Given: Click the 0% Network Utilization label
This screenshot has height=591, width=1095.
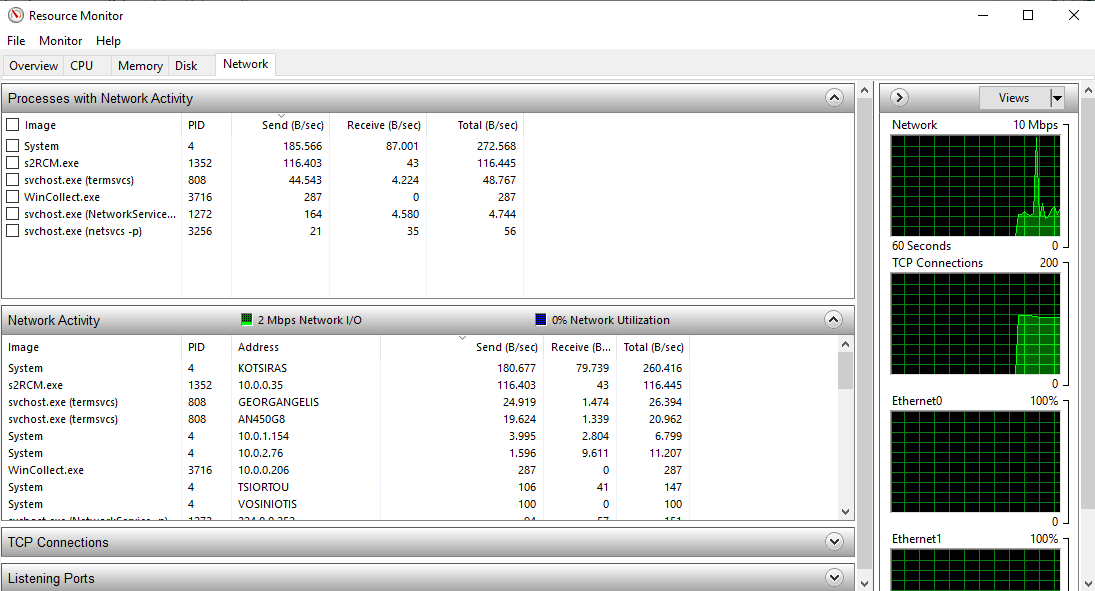Looking at the screenshot, I should 610,320.
